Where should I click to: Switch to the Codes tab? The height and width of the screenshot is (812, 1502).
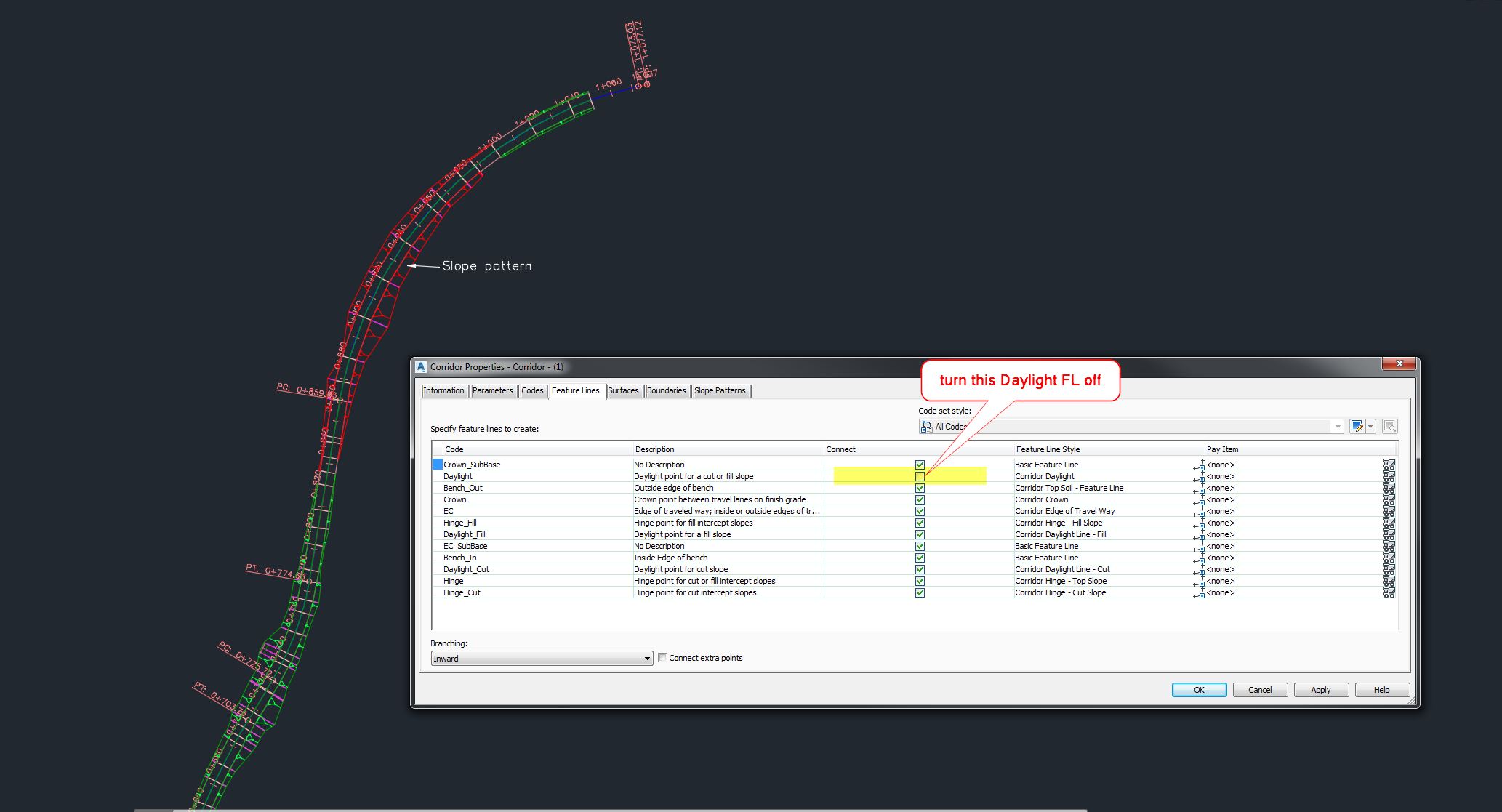532,390
